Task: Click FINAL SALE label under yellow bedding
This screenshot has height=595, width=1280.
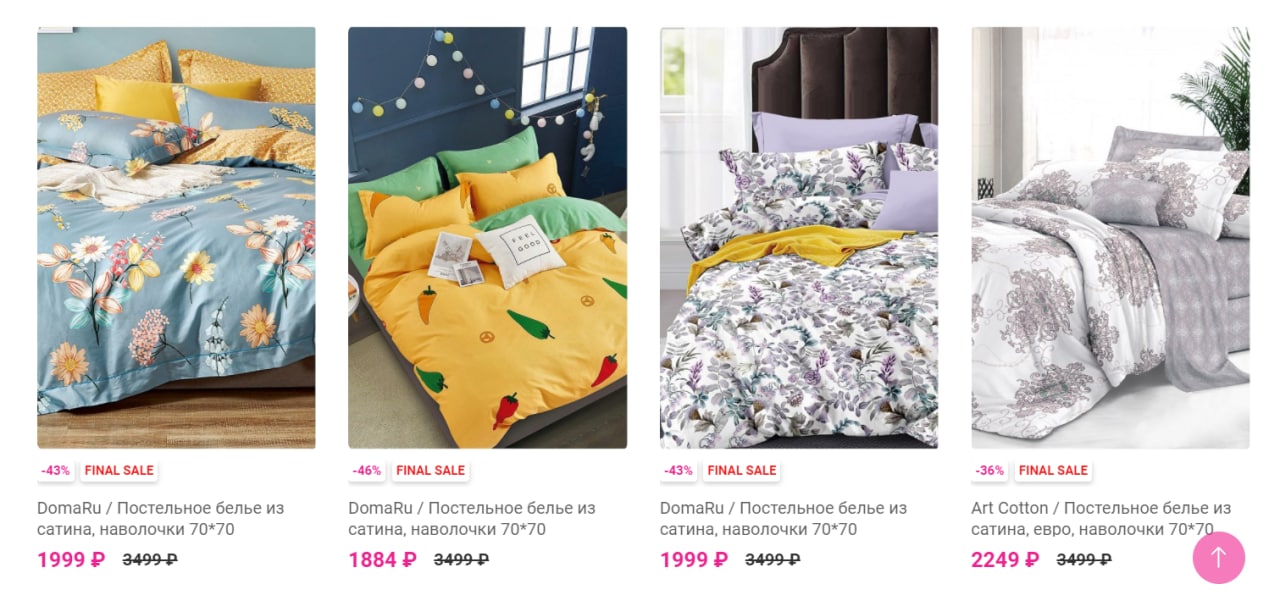Action: click(430, 470)
